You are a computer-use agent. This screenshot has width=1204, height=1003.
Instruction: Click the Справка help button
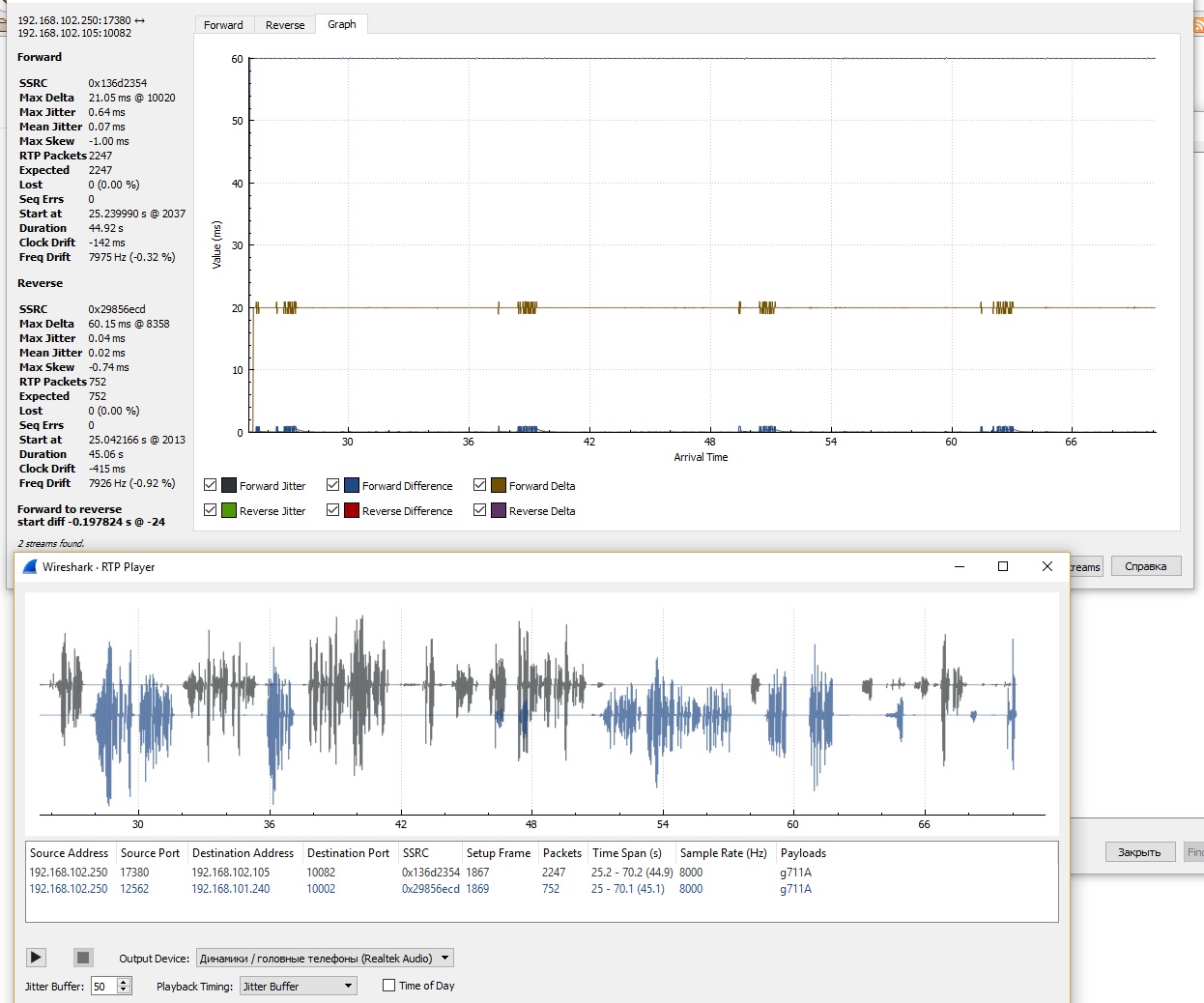(x=1145, y=566)
